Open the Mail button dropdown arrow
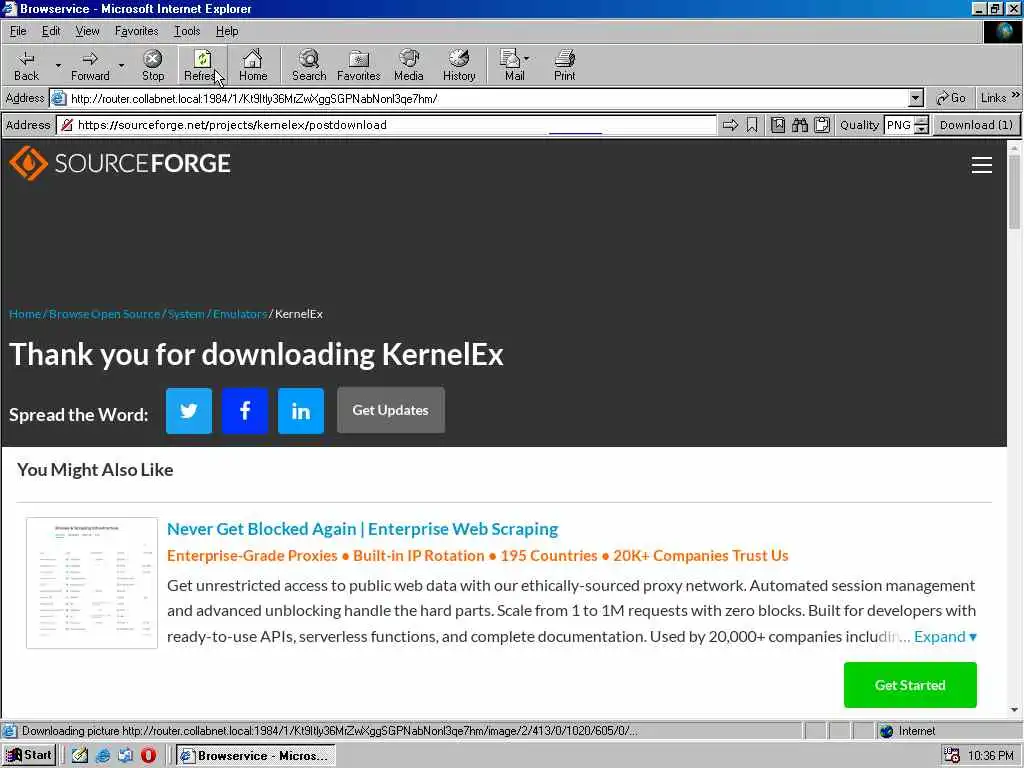 click(526, 58)
